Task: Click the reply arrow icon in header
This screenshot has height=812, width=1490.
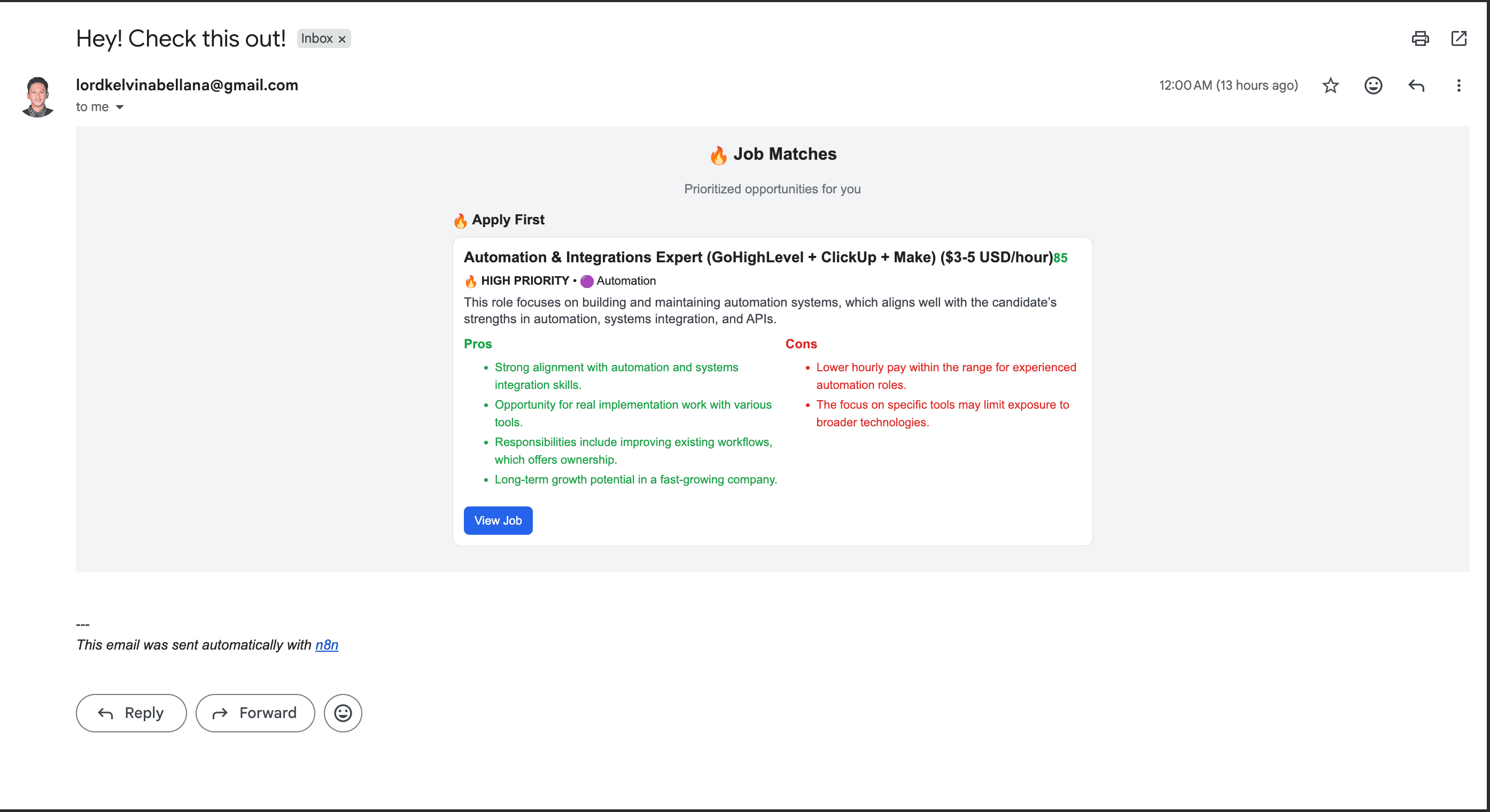Action: tap(1416, 85)
